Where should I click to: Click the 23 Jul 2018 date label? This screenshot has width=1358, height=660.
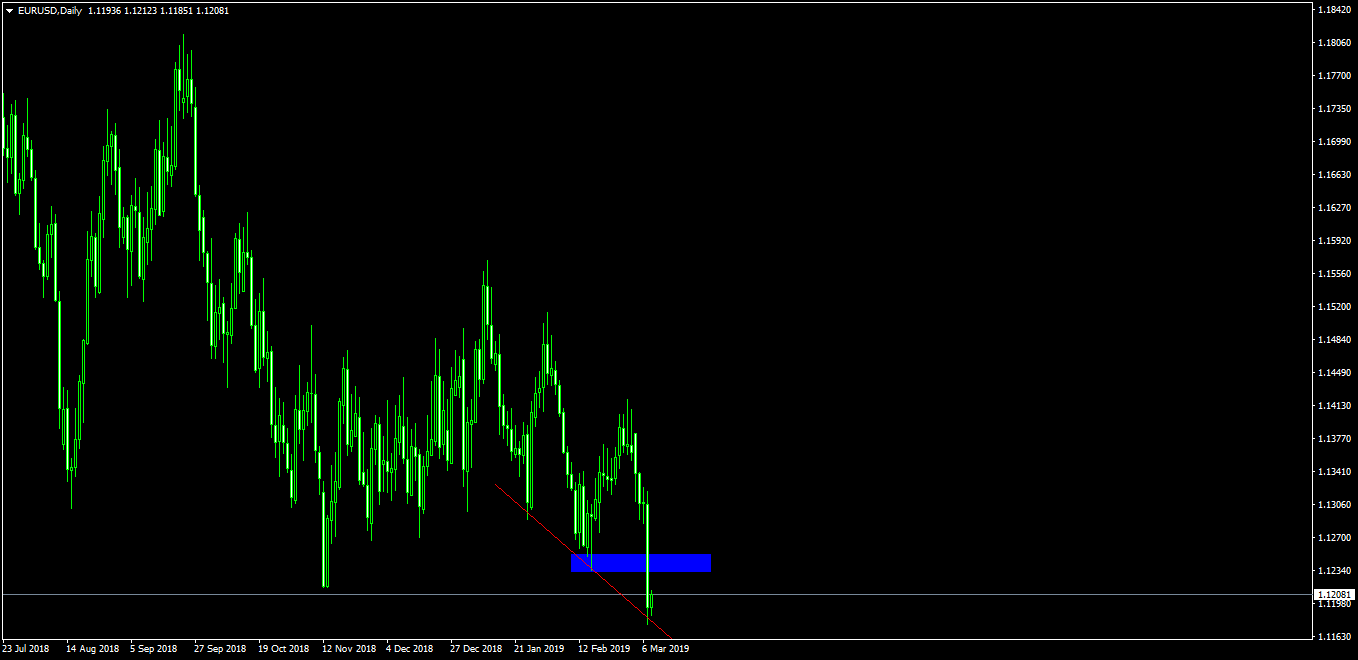[x=26, y=648]
